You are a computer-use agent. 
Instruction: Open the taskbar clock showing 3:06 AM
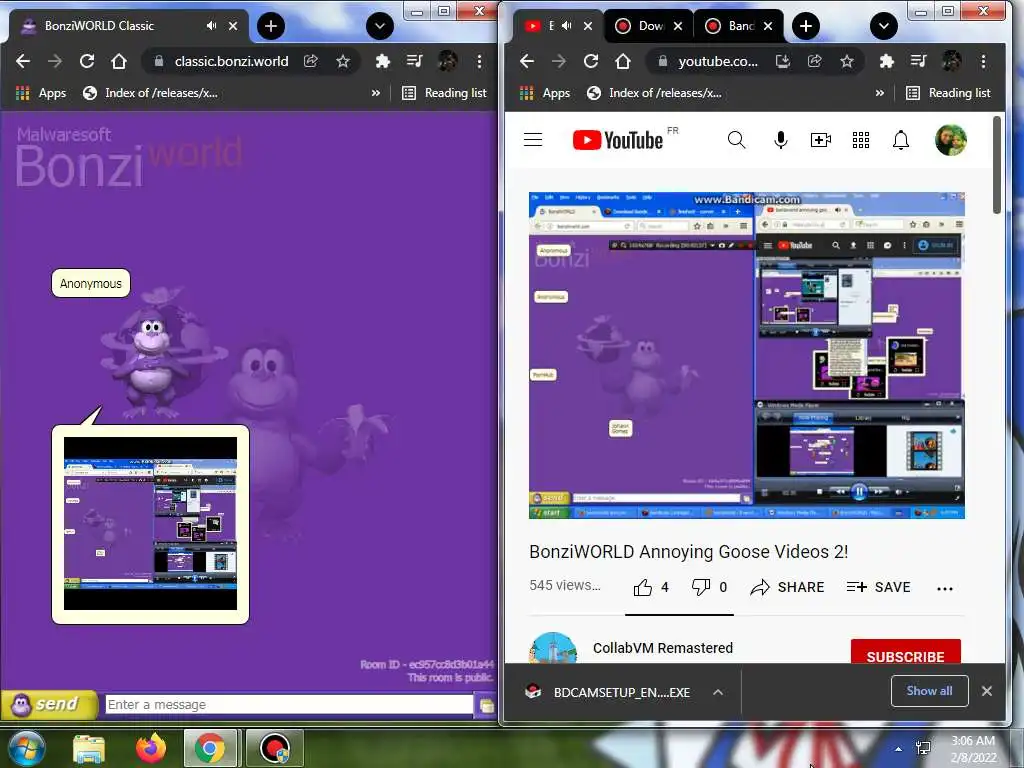pos(973,749)
